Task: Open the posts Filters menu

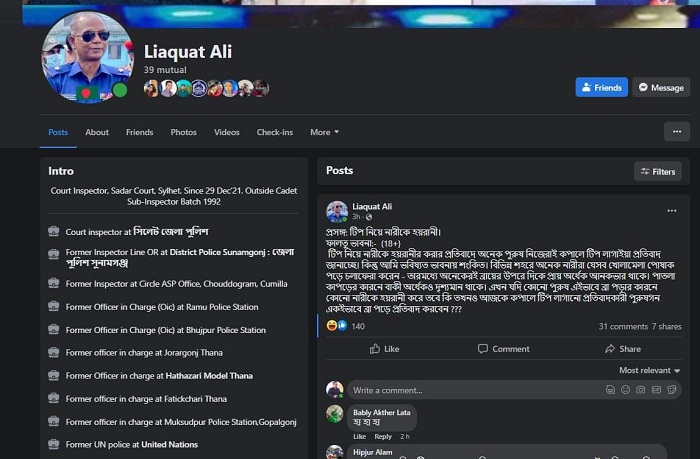Action: point(658,171)
